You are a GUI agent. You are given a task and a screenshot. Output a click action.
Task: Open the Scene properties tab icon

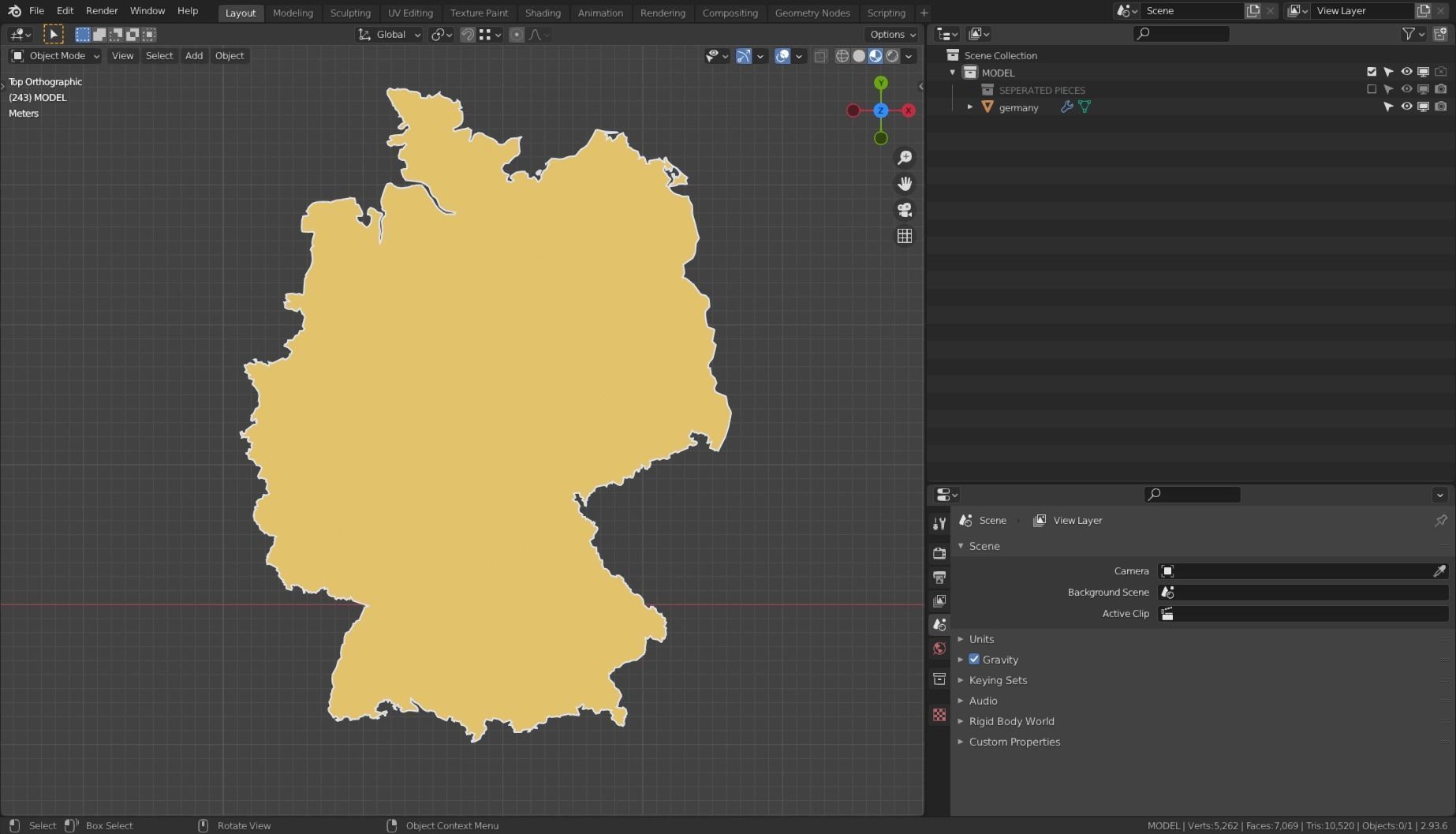[939, 624]
